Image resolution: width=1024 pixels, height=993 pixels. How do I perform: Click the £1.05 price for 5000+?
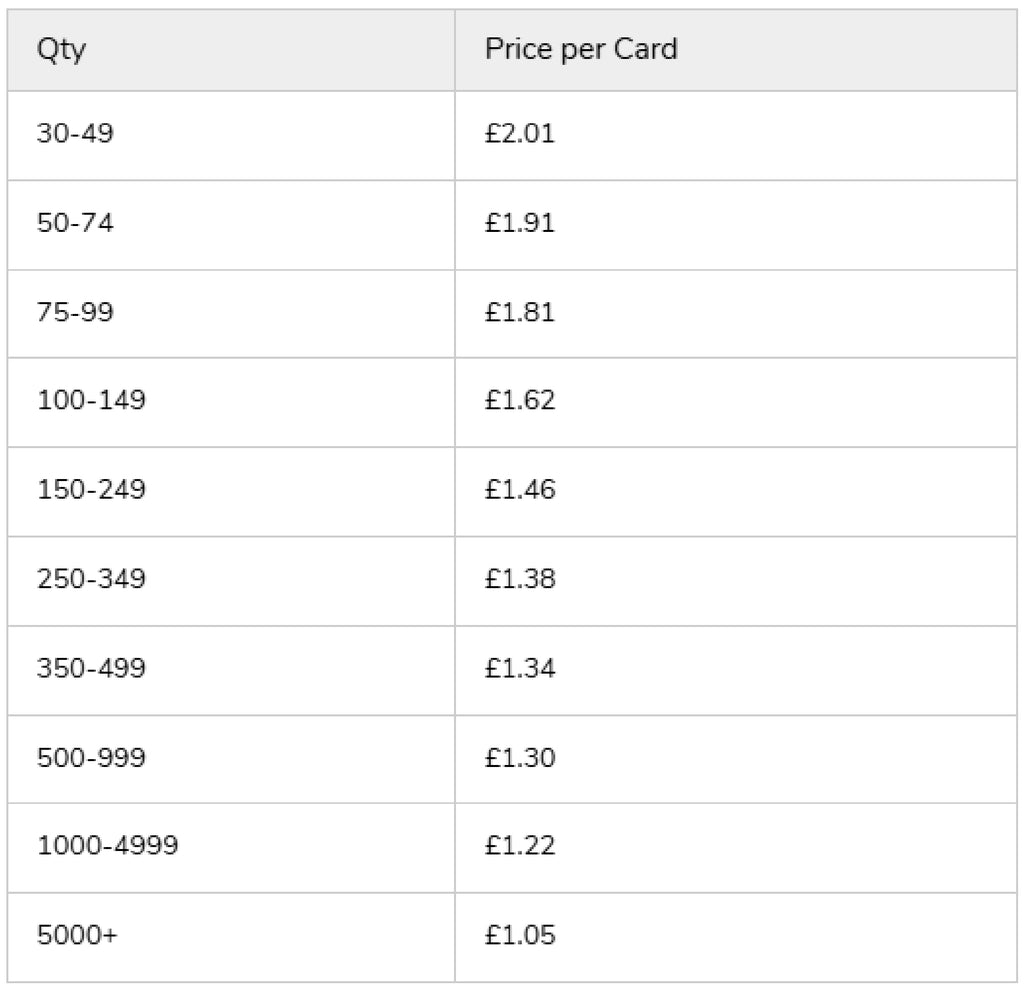pos(520,935)
